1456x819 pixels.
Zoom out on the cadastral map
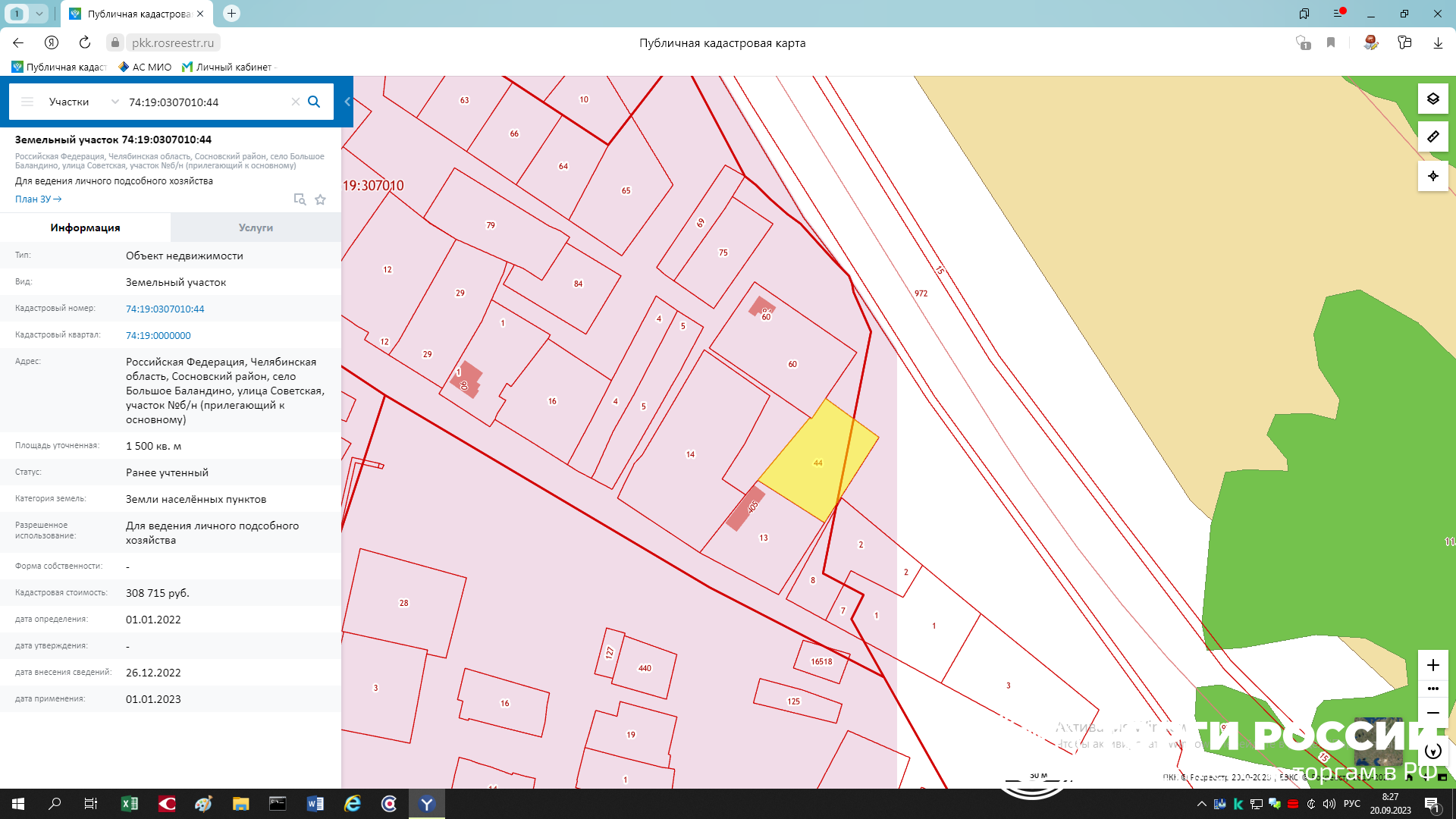click(x=1432, y=713)
